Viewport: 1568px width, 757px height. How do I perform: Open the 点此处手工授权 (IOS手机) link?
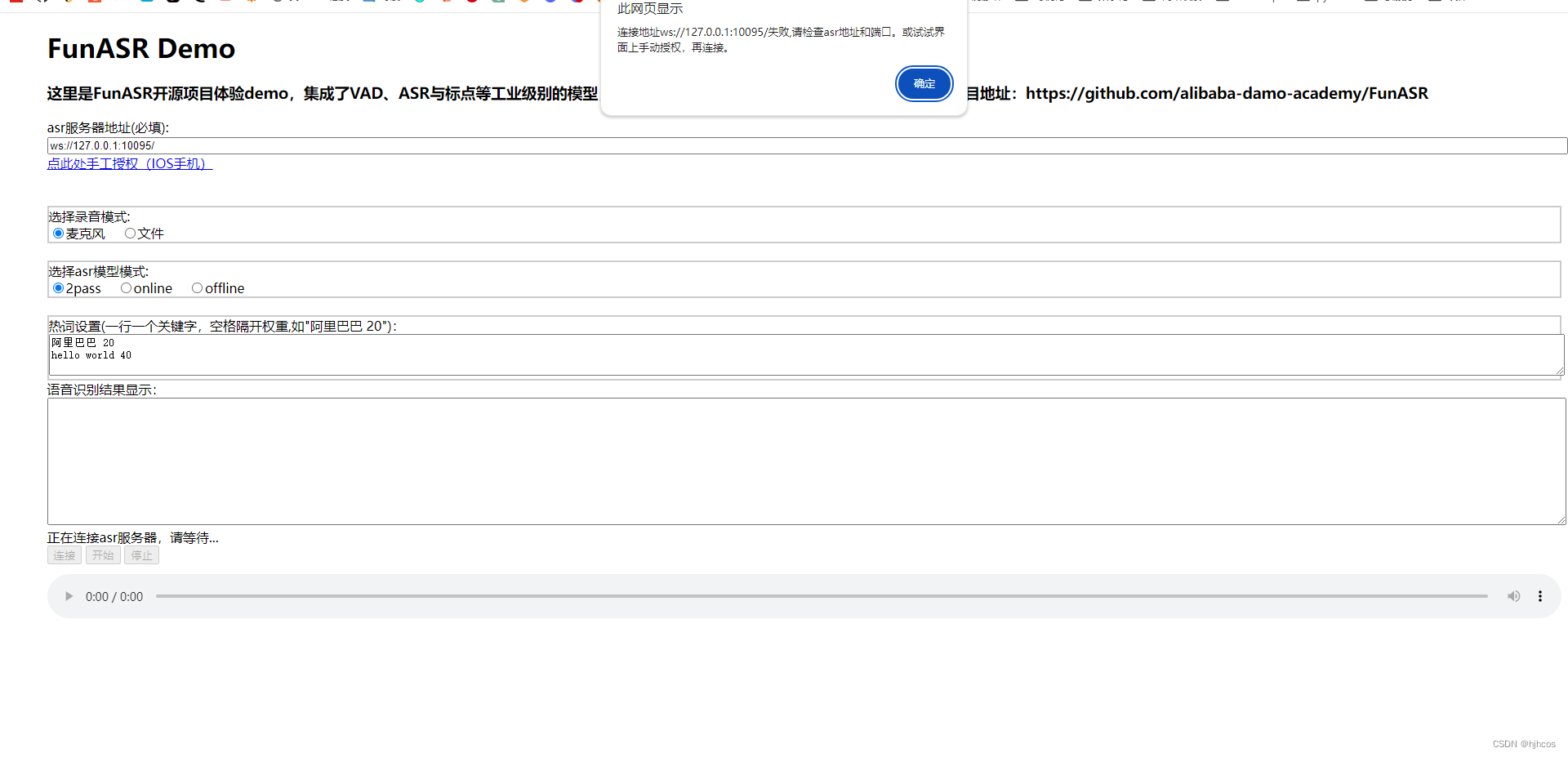tap(130, 163)
